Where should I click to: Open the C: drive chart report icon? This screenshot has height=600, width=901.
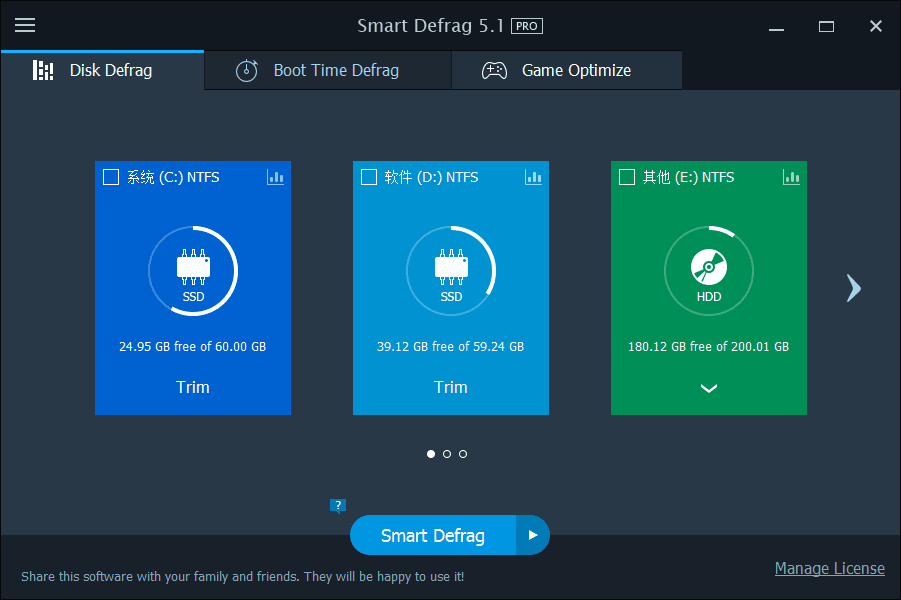(275, 177)
